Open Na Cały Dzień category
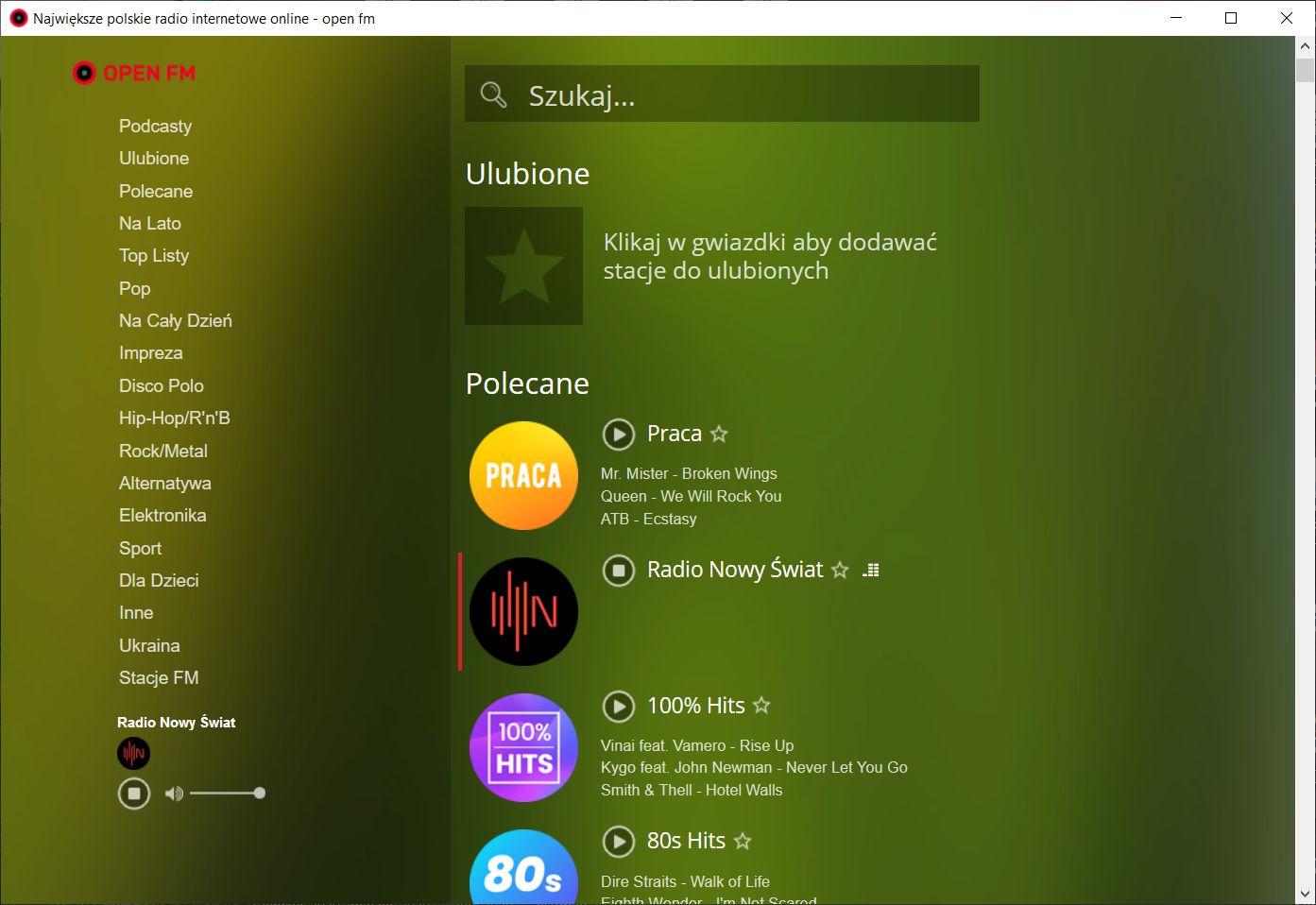This screenshot has width=1316, height=905. pyautogui.click(x=176, y=320)
